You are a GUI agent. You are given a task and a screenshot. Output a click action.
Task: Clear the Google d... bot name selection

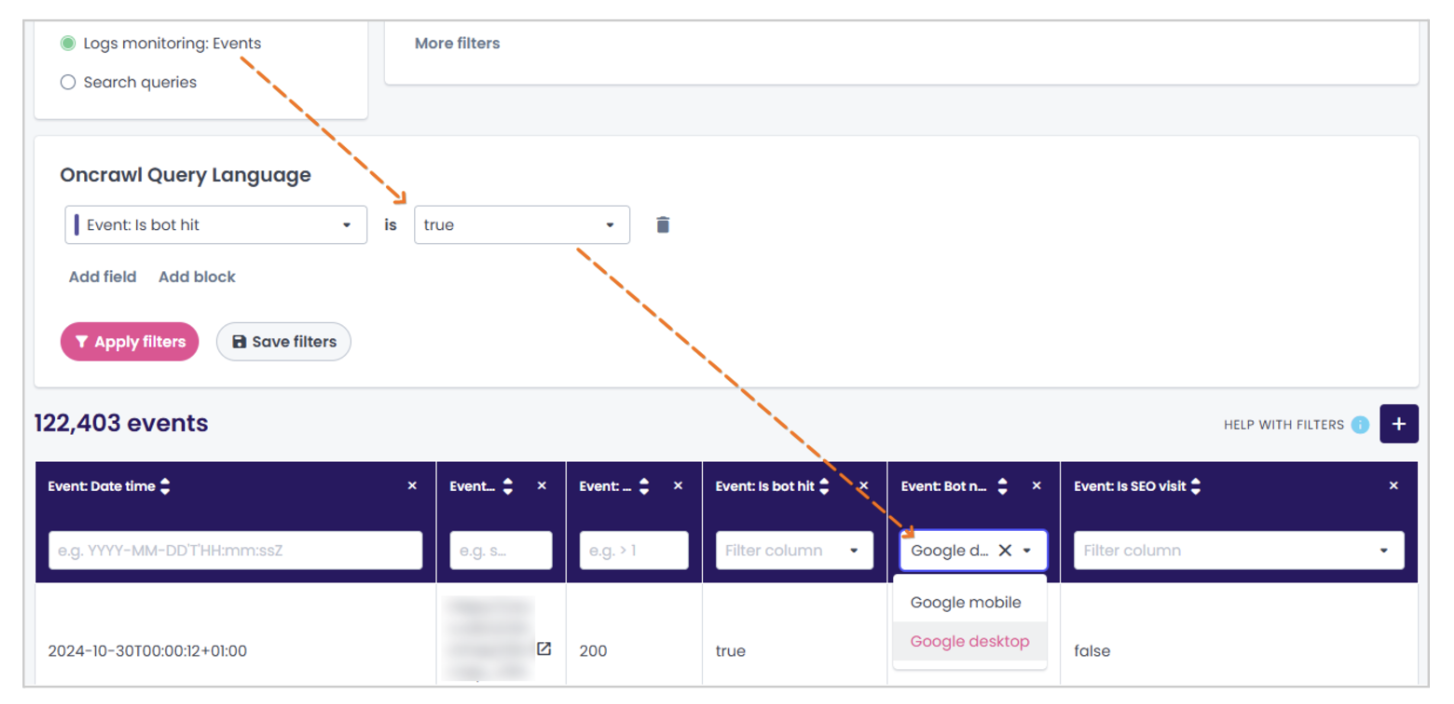point(1005,550)
